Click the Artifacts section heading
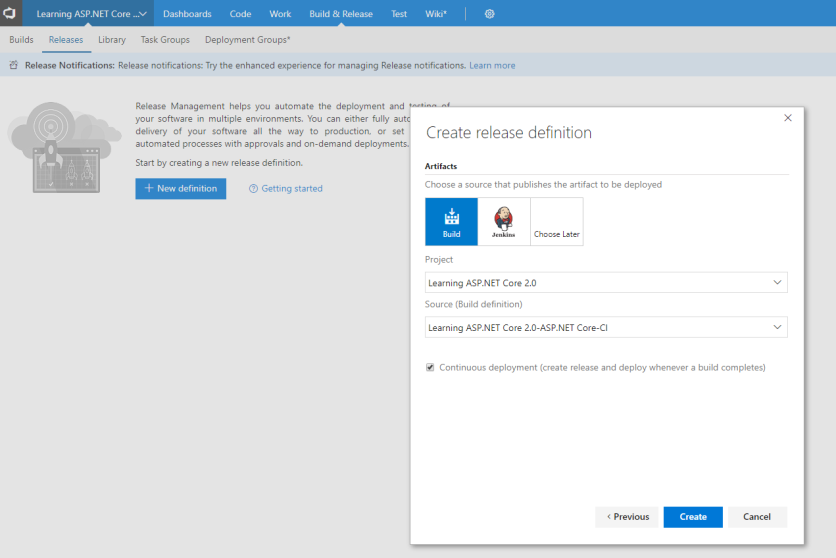The height and width of the screenshot is (558, 836). point(441,166)
